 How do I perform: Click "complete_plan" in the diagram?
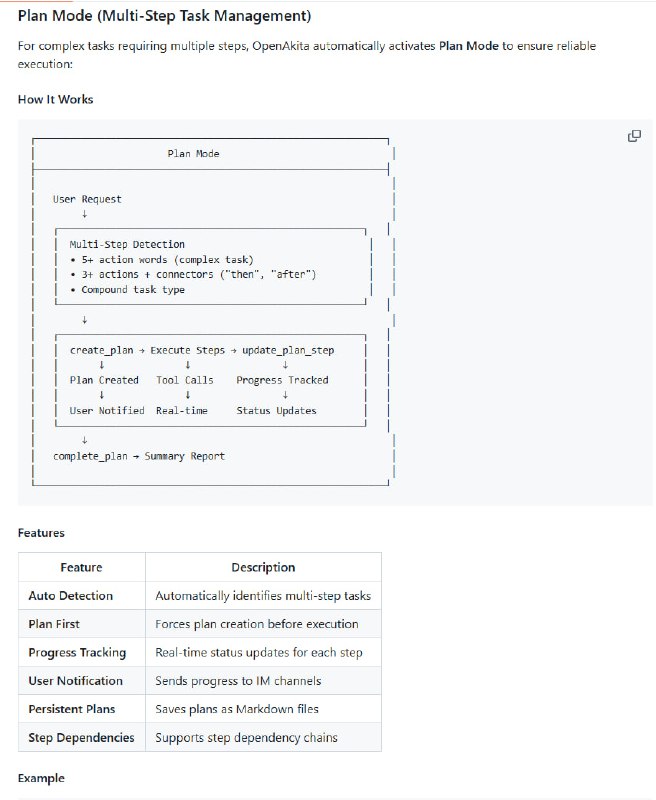coord(90,456)
